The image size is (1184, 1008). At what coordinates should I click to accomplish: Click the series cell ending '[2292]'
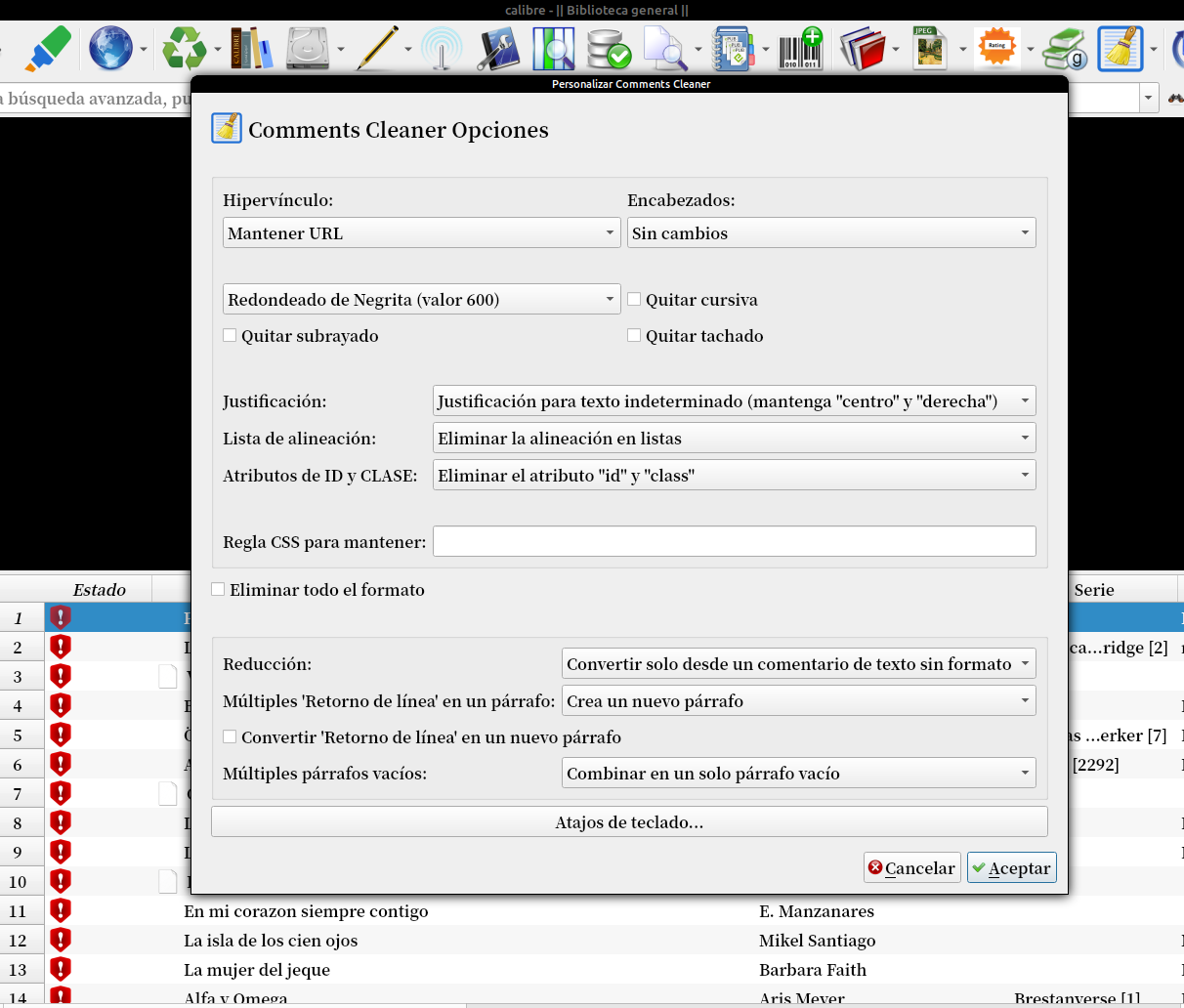point(1095,764)
